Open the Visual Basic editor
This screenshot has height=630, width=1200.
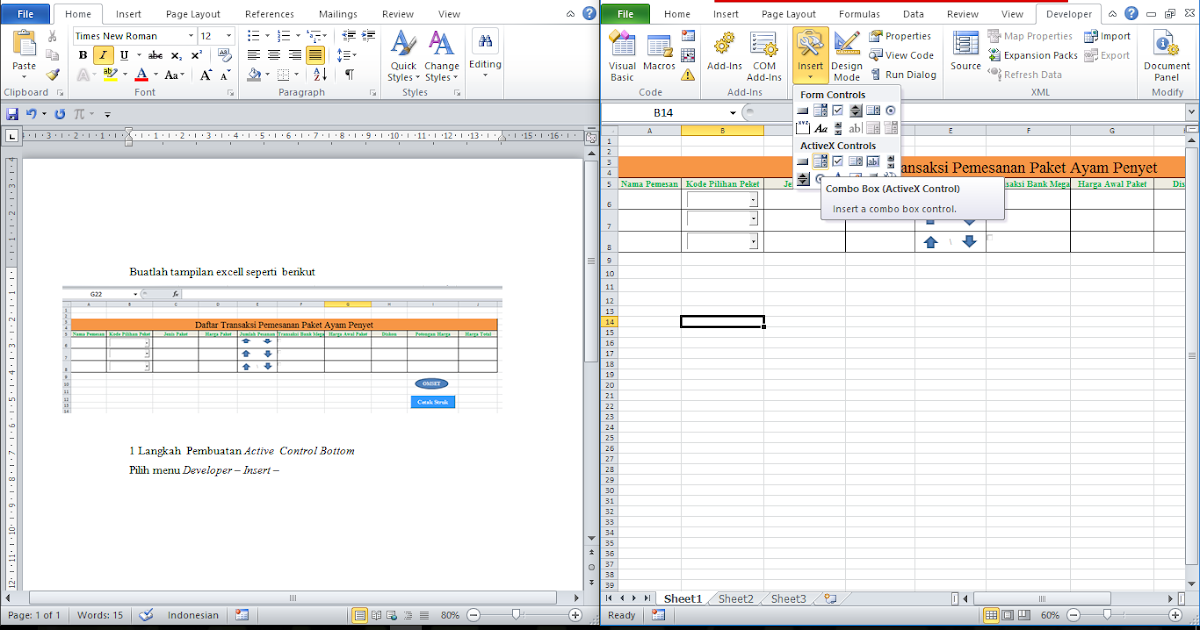point(621,50)
